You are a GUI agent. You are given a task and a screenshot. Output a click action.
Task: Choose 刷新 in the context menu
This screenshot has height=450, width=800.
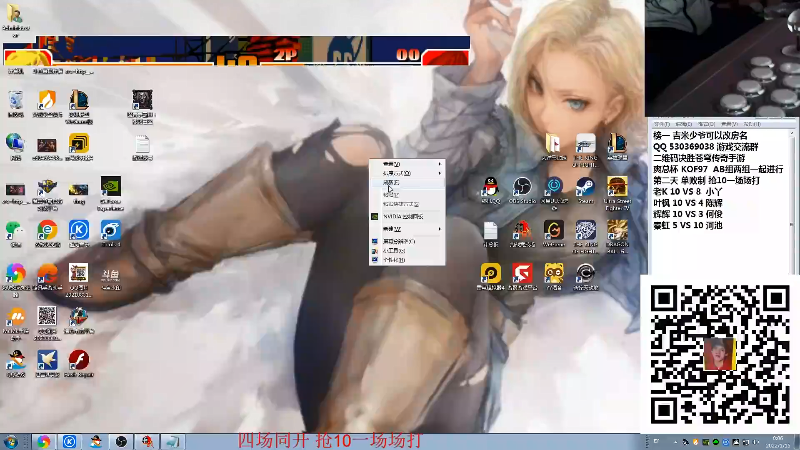(x=407, y=183)
